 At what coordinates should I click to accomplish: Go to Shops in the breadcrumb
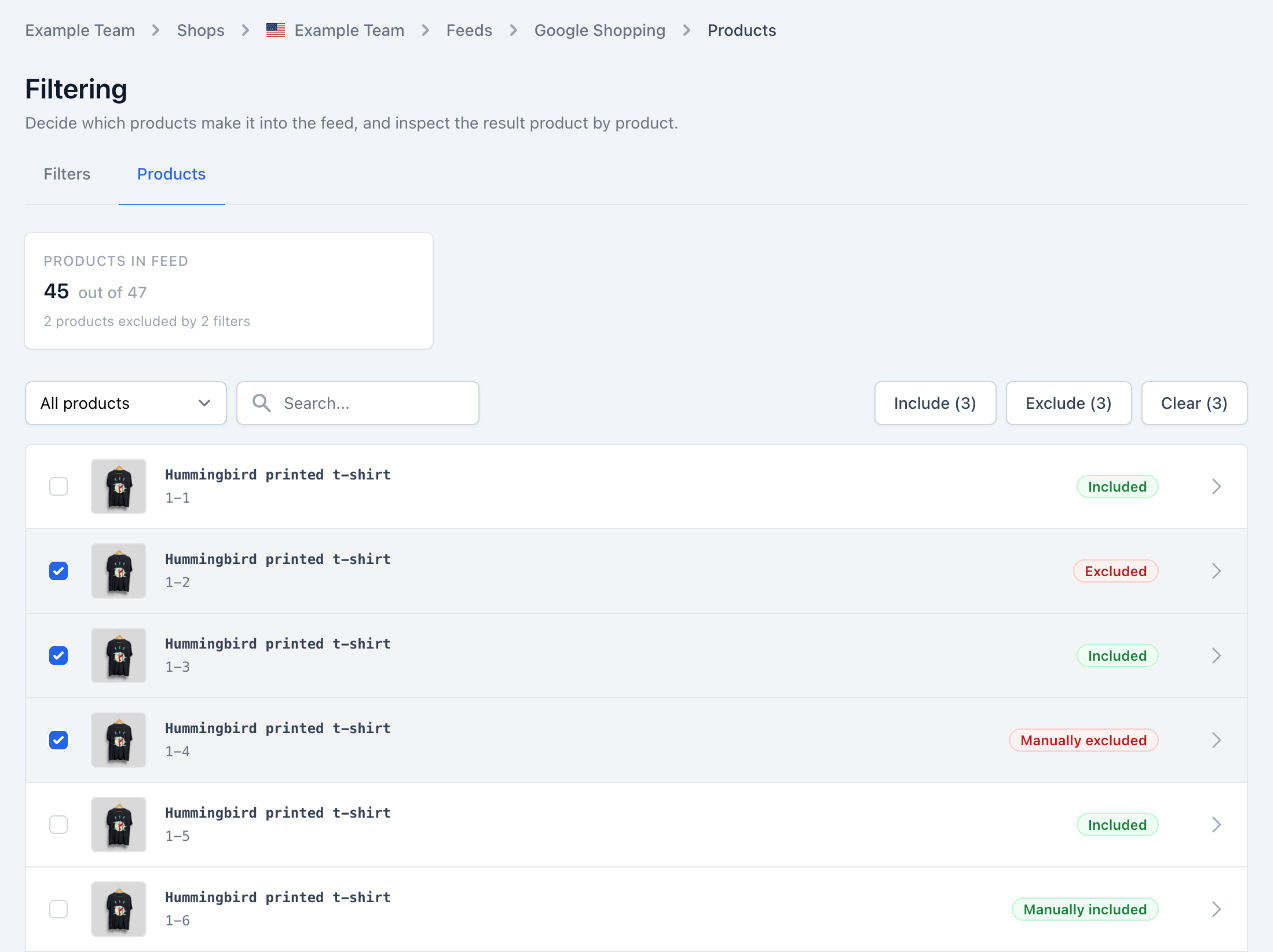pyautogui.click(x=201, y=30)
